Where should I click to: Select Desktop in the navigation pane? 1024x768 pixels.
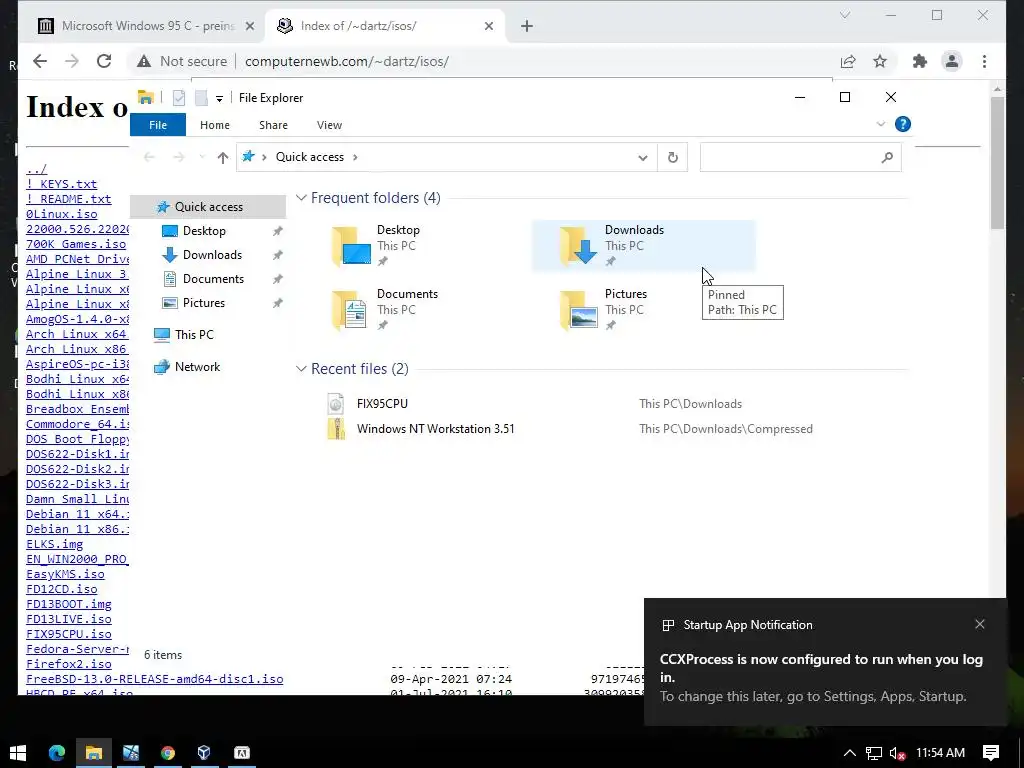(204, 231)
